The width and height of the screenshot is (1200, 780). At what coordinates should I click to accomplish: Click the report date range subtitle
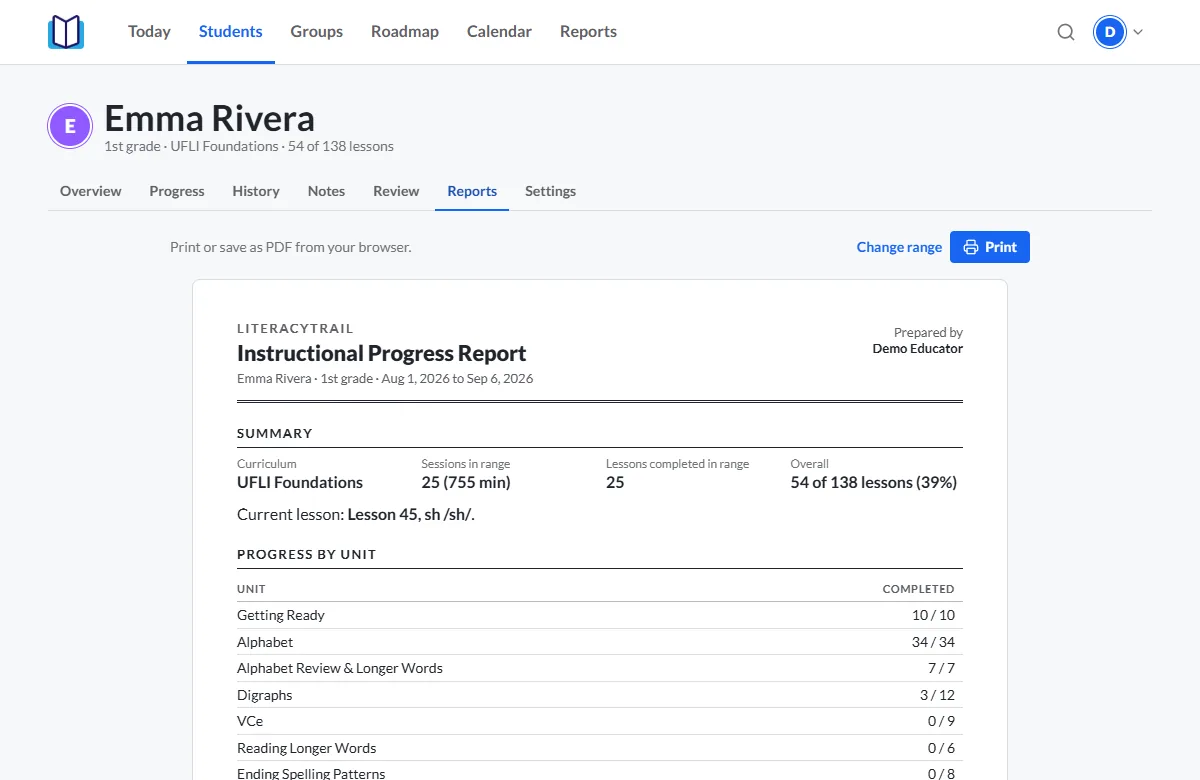(385, 379)
